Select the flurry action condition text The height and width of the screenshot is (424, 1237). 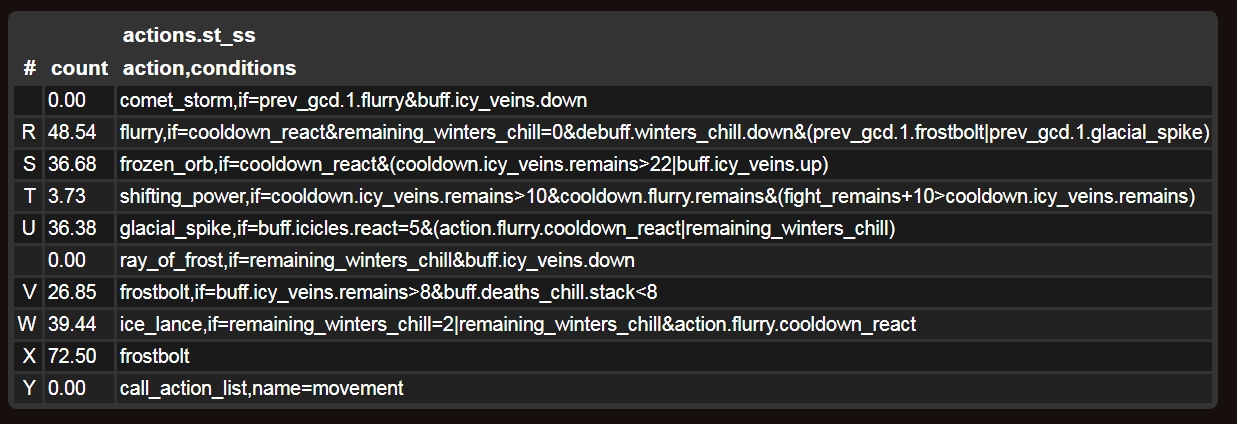click(664, 133)
